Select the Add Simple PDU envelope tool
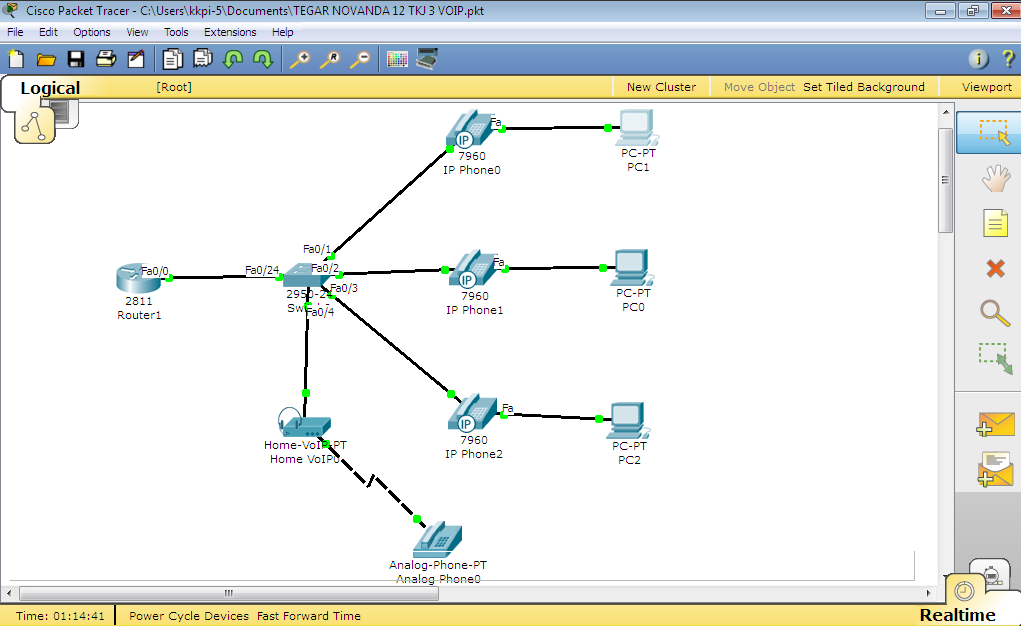The height and width of the screenshot is (626, 1021). 995,424
